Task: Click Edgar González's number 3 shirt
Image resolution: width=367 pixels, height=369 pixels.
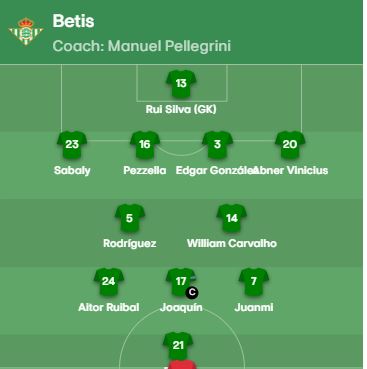Action: (x=217, y=145)
